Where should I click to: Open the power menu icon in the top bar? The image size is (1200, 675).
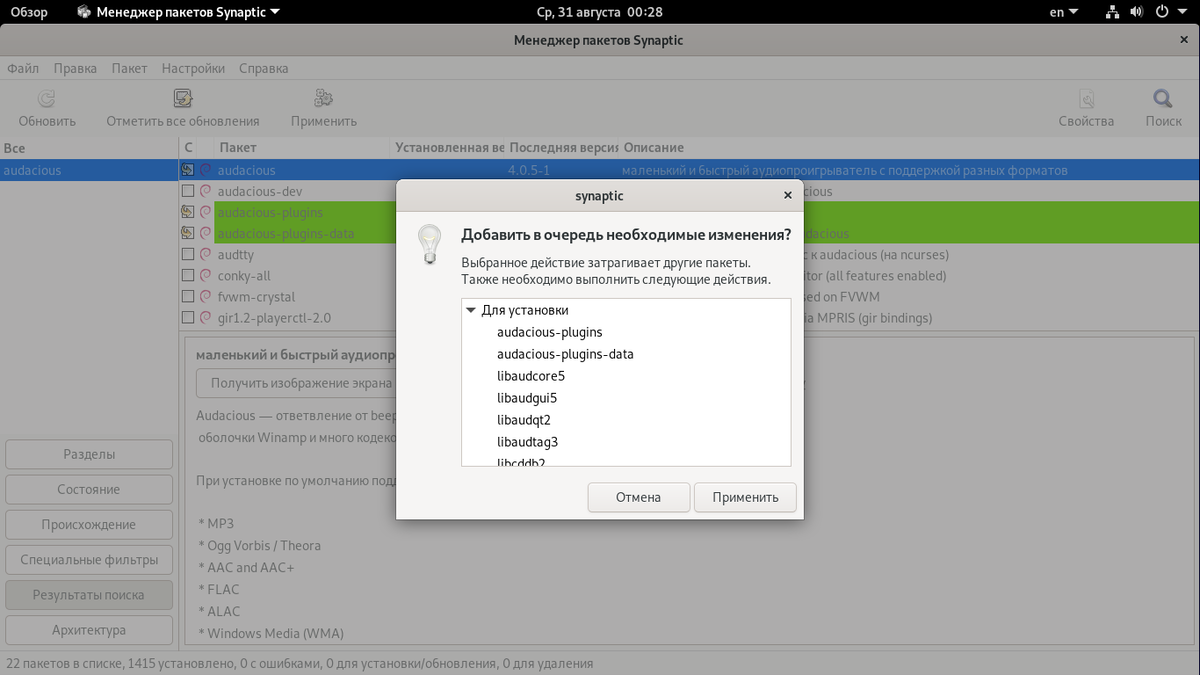click(1162, 12)
